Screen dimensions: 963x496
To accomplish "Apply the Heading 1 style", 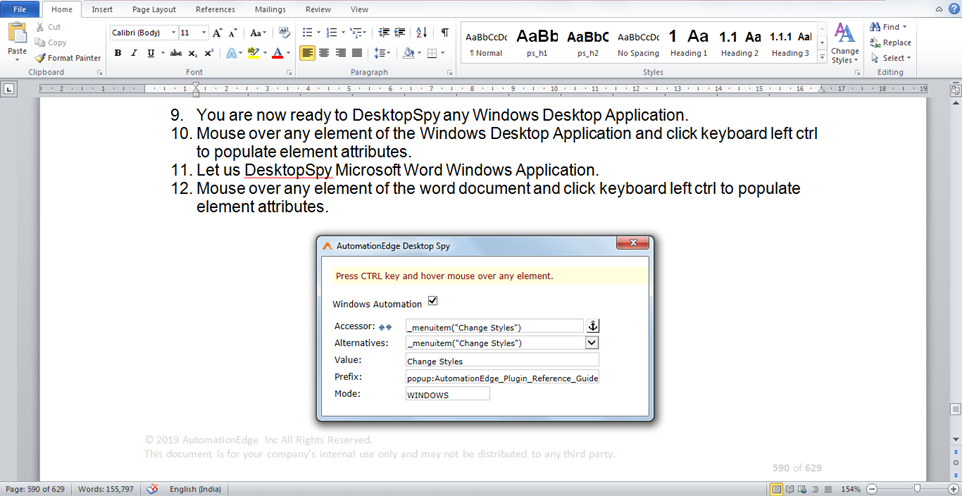I will click(x=688, y=43).
